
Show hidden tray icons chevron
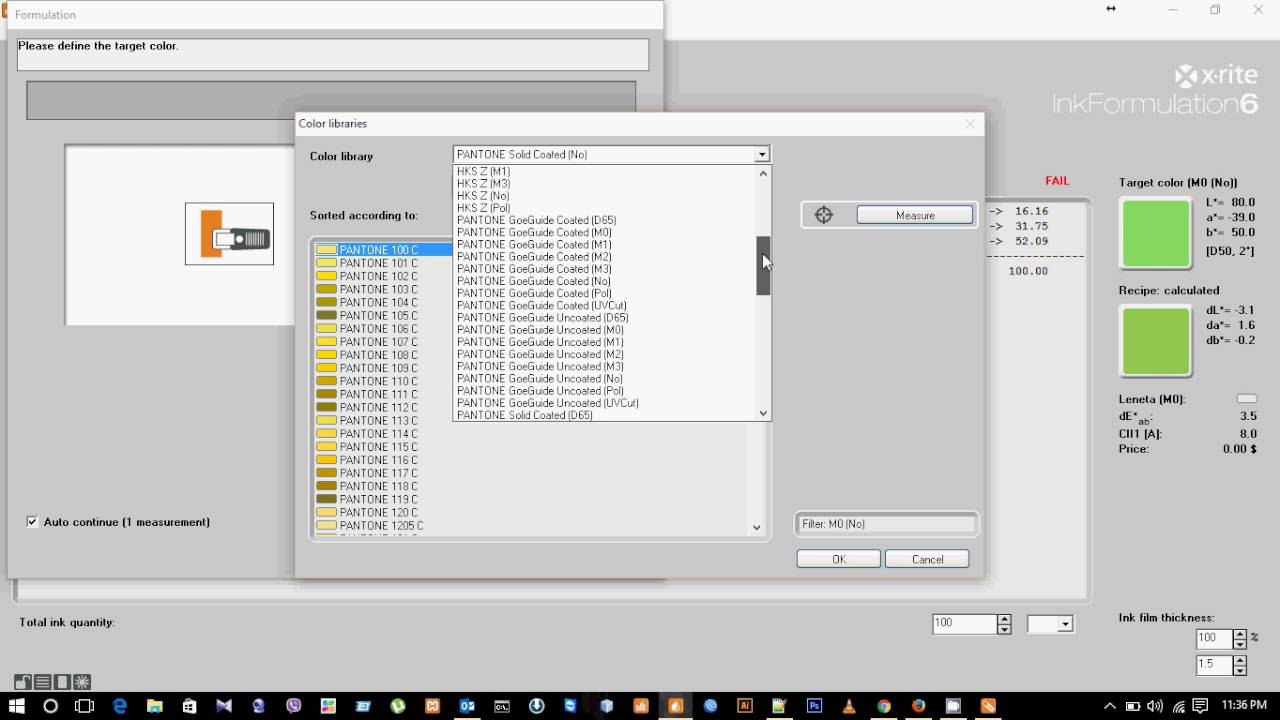(x=1112, y=706)
